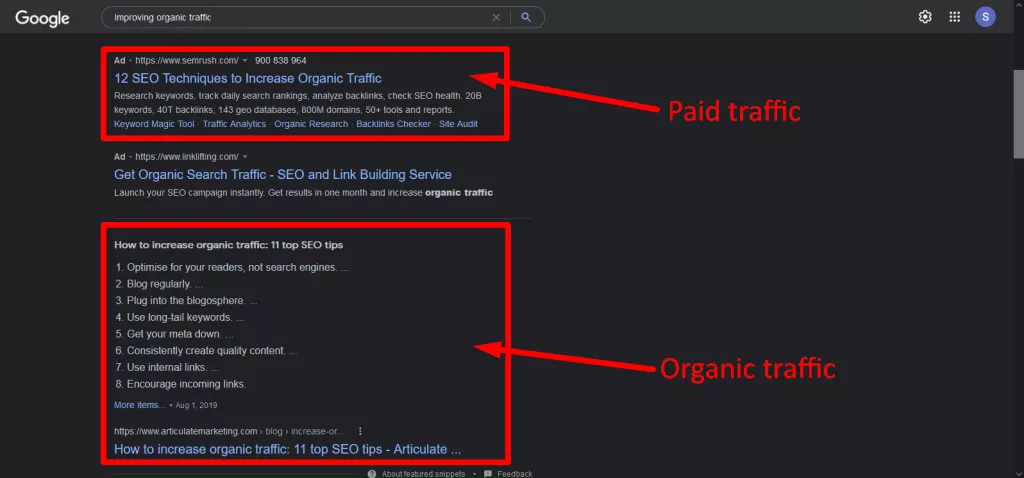Clear the search box with the X
The image size is (1024, 478).
(496, 18)
